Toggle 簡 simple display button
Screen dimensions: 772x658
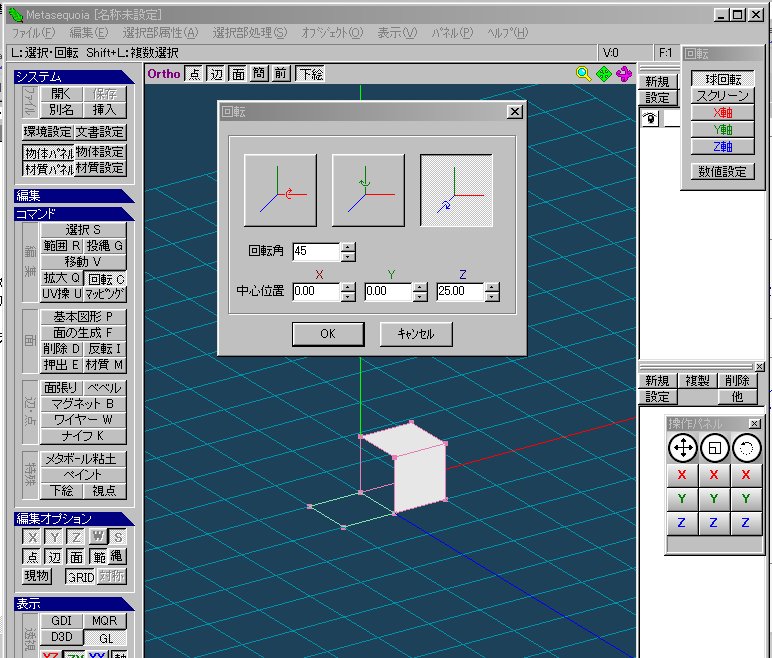click(259, 74)
